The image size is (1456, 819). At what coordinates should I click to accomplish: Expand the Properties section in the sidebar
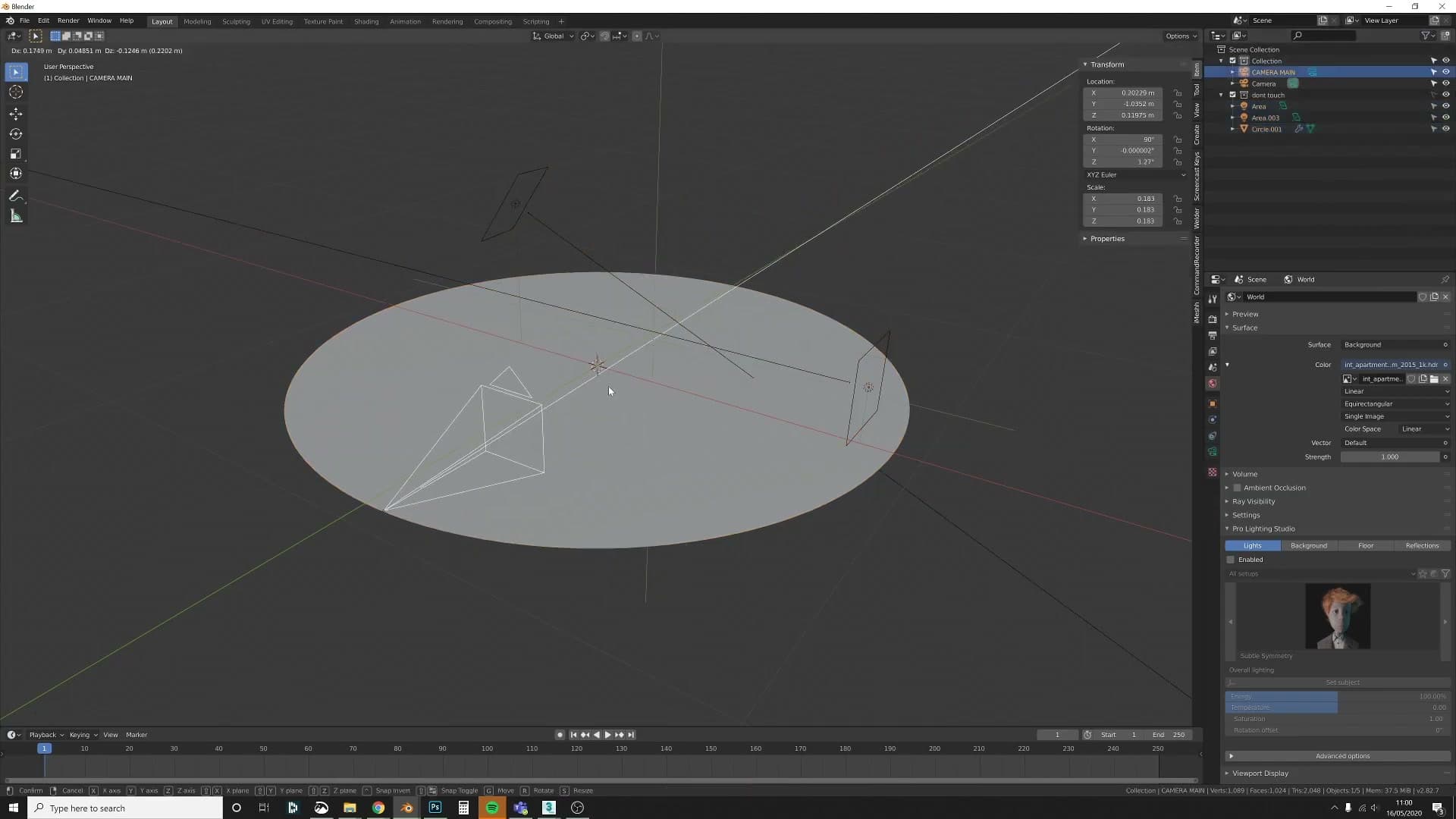[x=1107, y=239]
